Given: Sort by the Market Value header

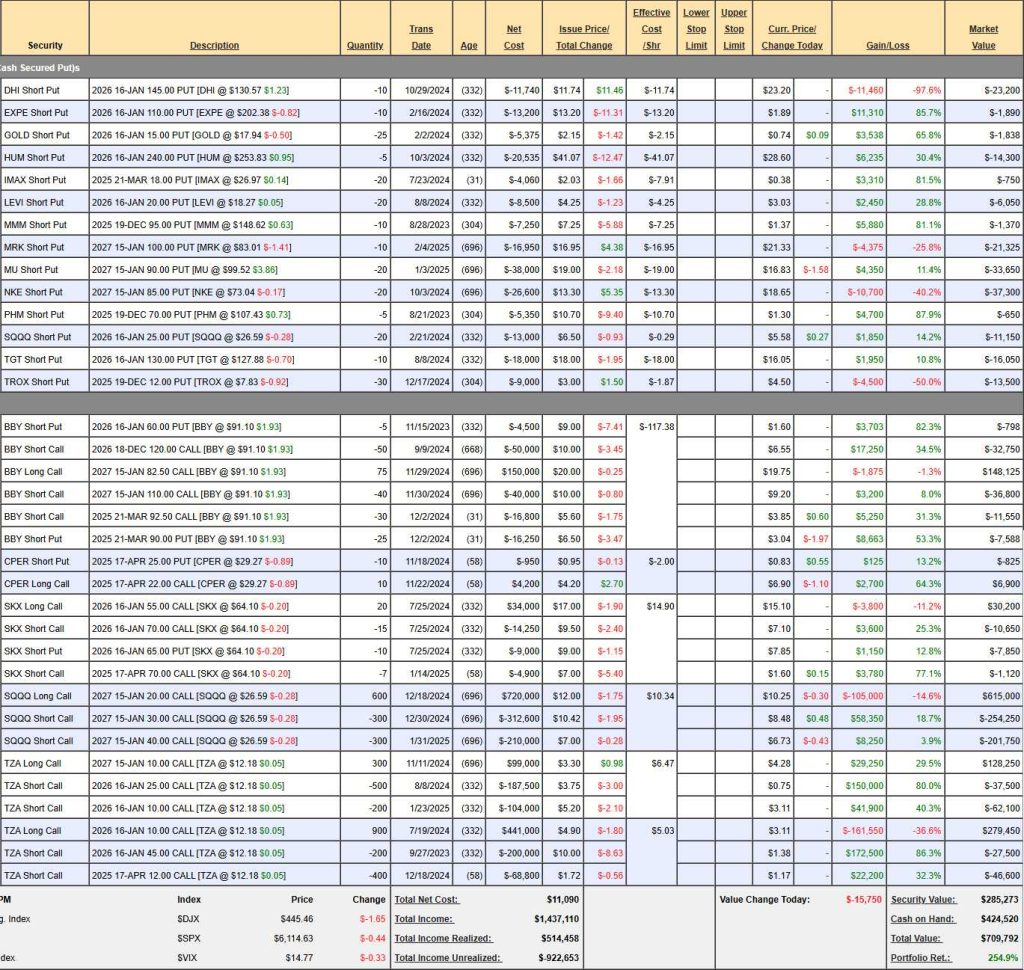Looking at the screenshot, I should pyautogui.click(x=983, y=37).
